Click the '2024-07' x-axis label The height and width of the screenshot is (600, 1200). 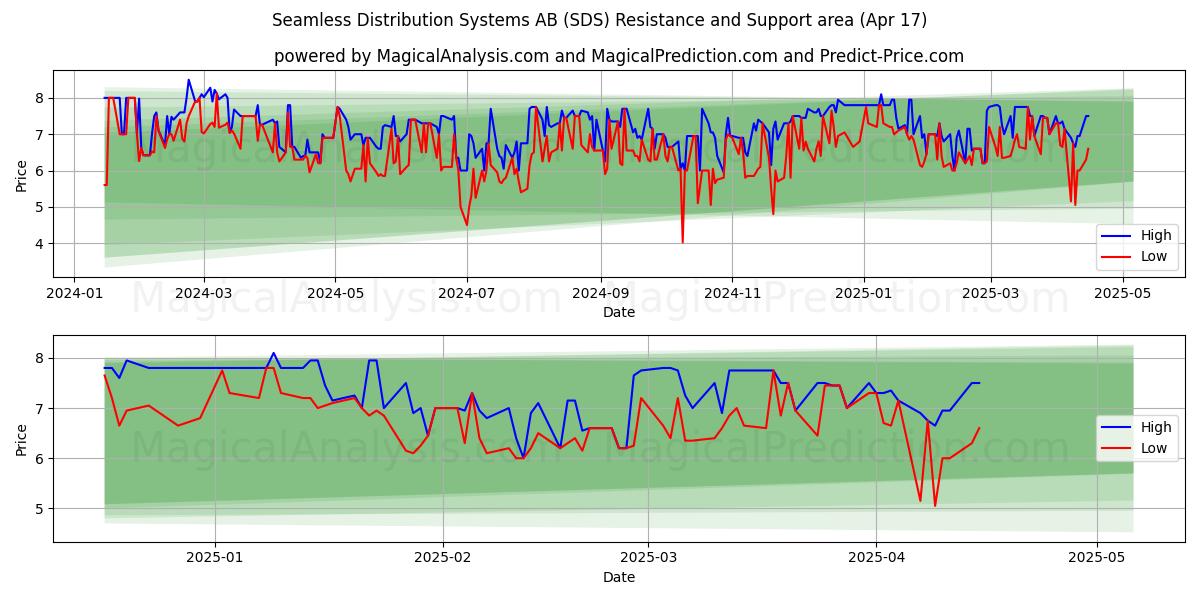(x=467, y=295)
